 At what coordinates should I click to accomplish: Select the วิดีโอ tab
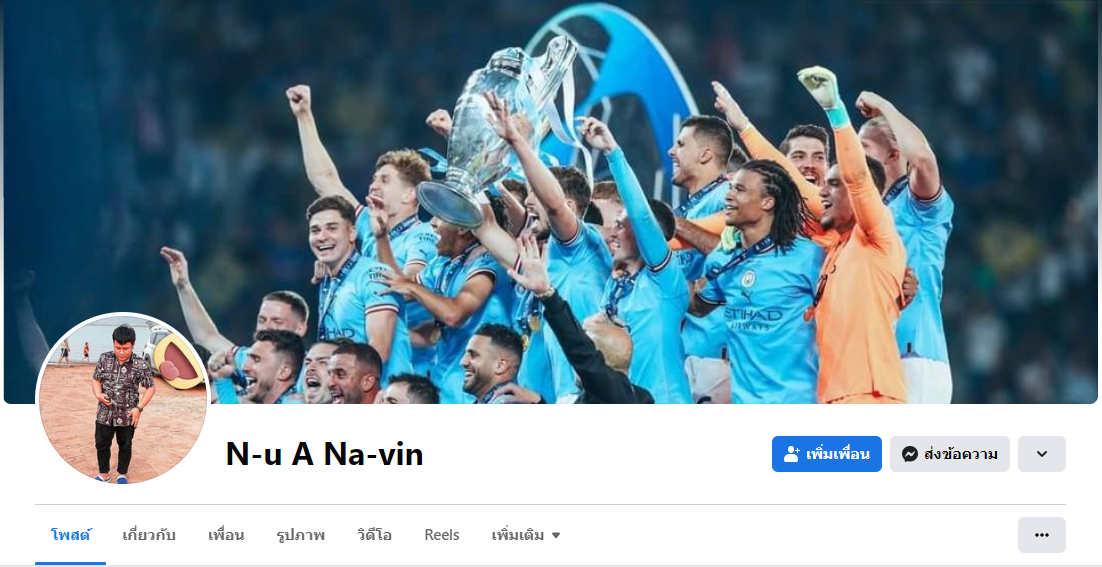(x=374, y=535)
